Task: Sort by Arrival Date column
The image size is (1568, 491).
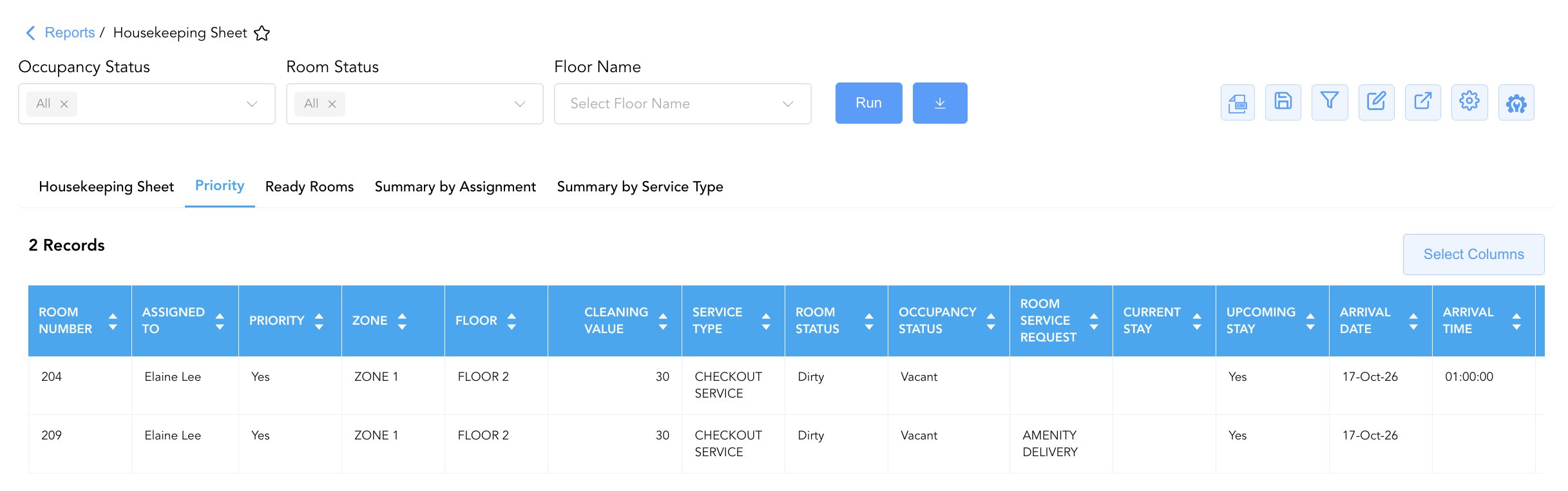Action: tap(1413, 321)
